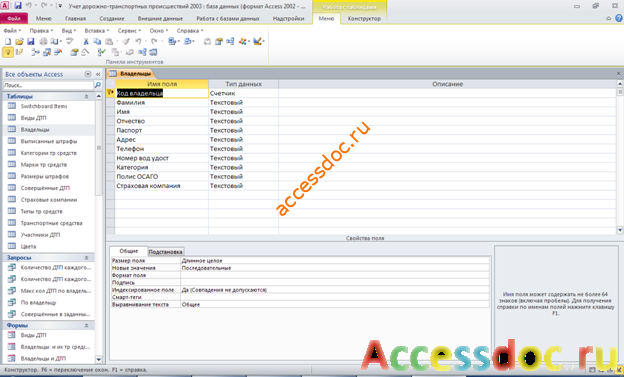
Task: Click the Delete Rows icon with red X
Action: click(x=58, y=52)
